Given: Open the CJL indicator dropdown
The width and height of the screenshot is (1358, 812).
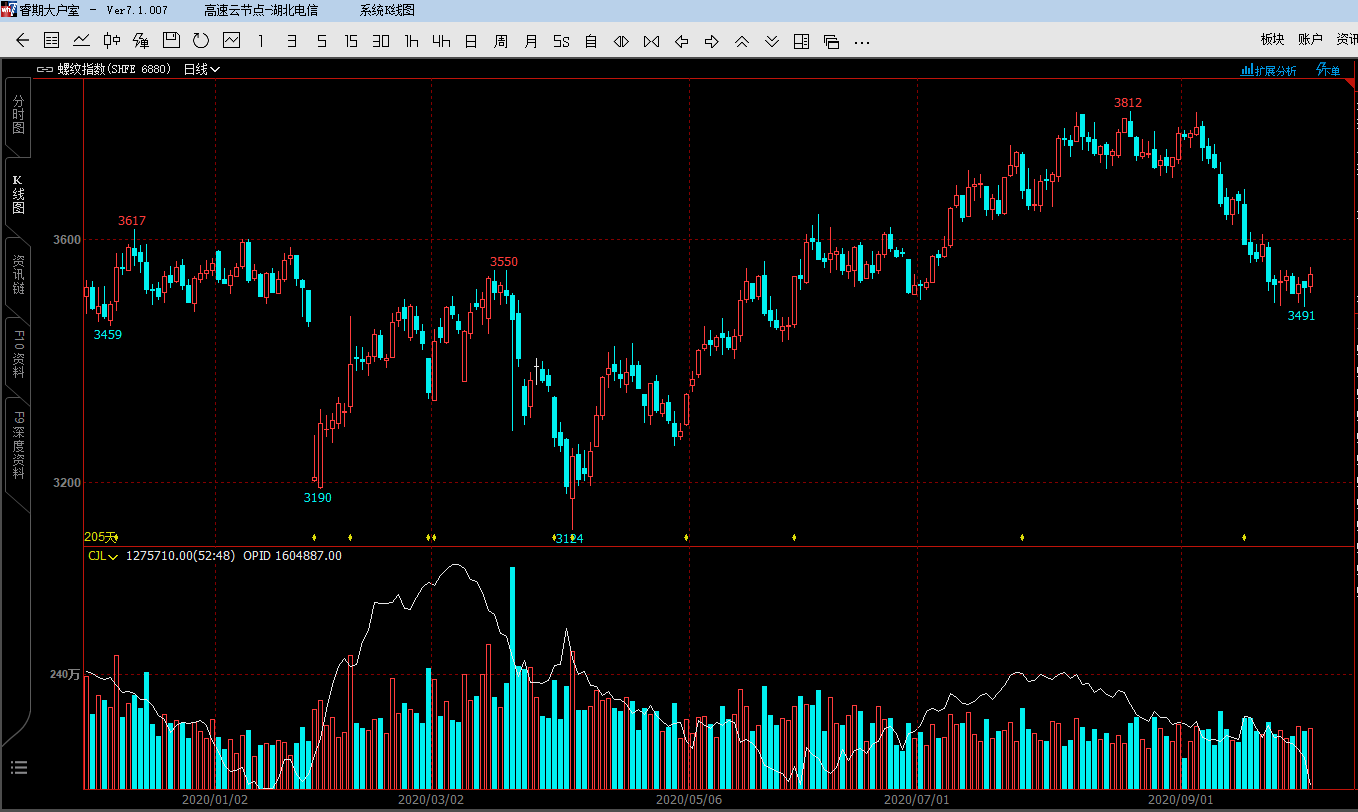Looking at the screenshot, I should click(103, 556).
